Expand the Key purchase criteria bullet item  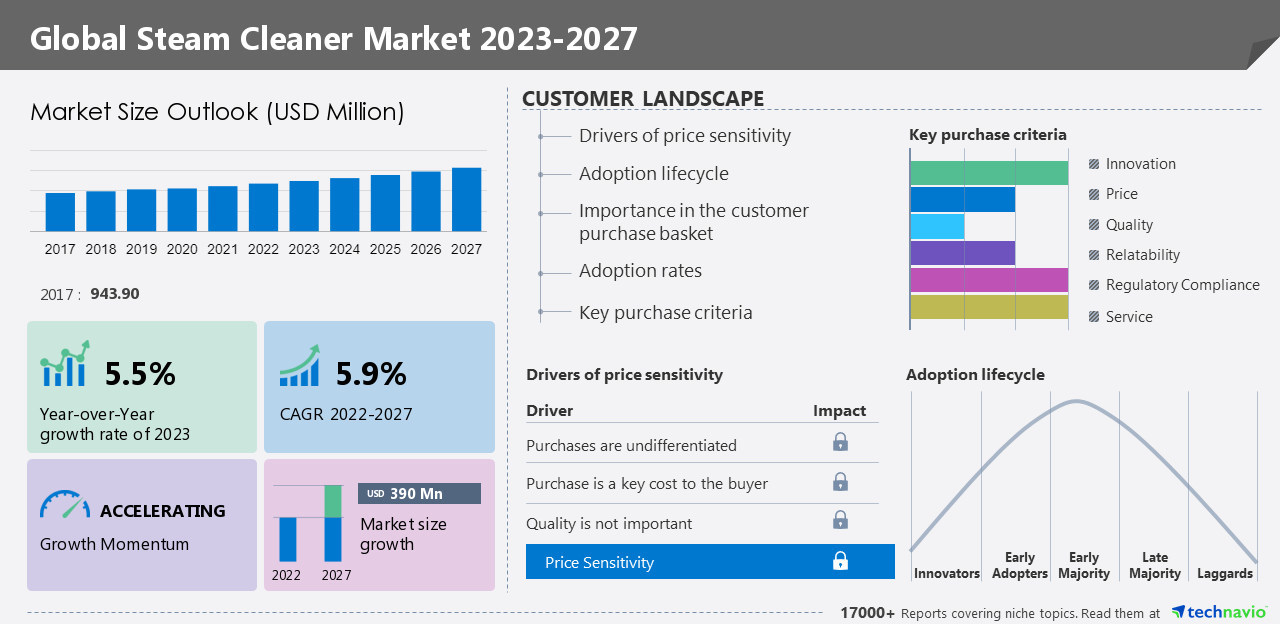(665, 312)
